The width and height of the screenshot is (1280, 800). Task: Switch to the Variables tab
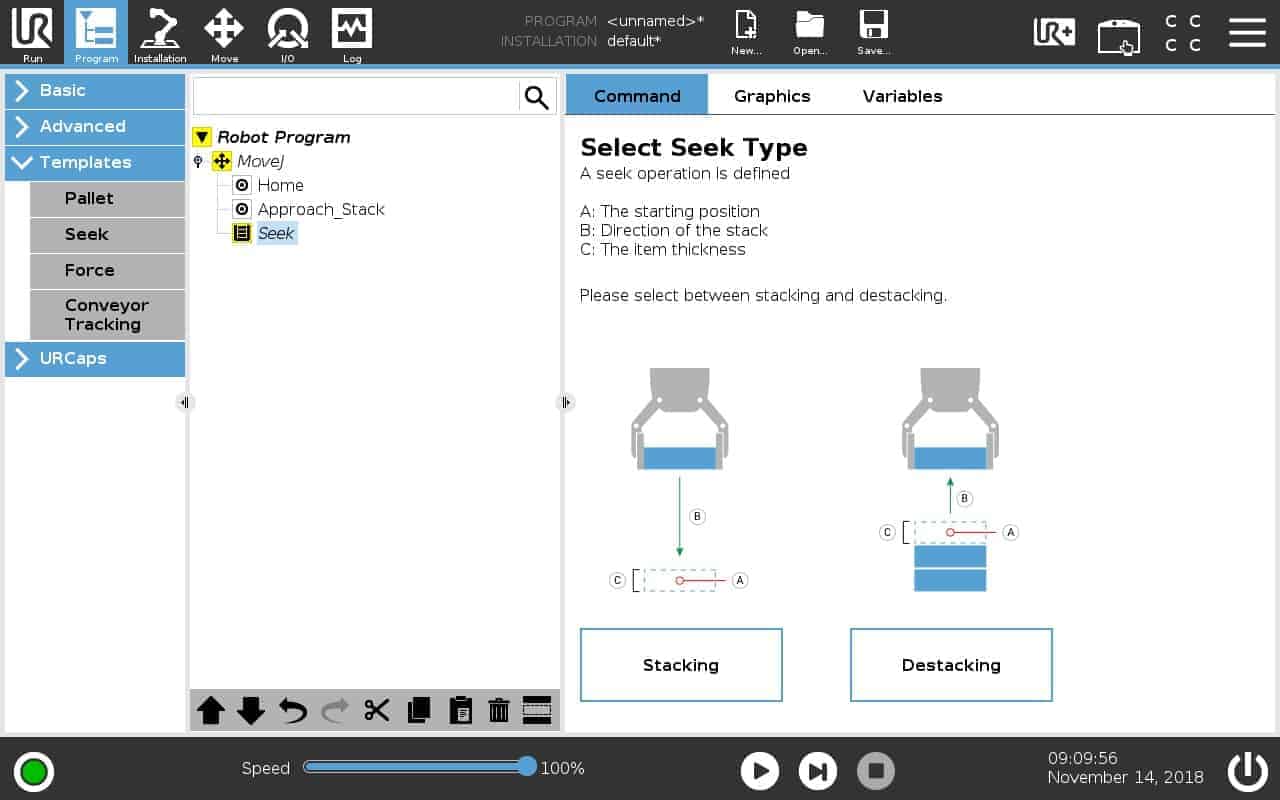click(901, 96)
